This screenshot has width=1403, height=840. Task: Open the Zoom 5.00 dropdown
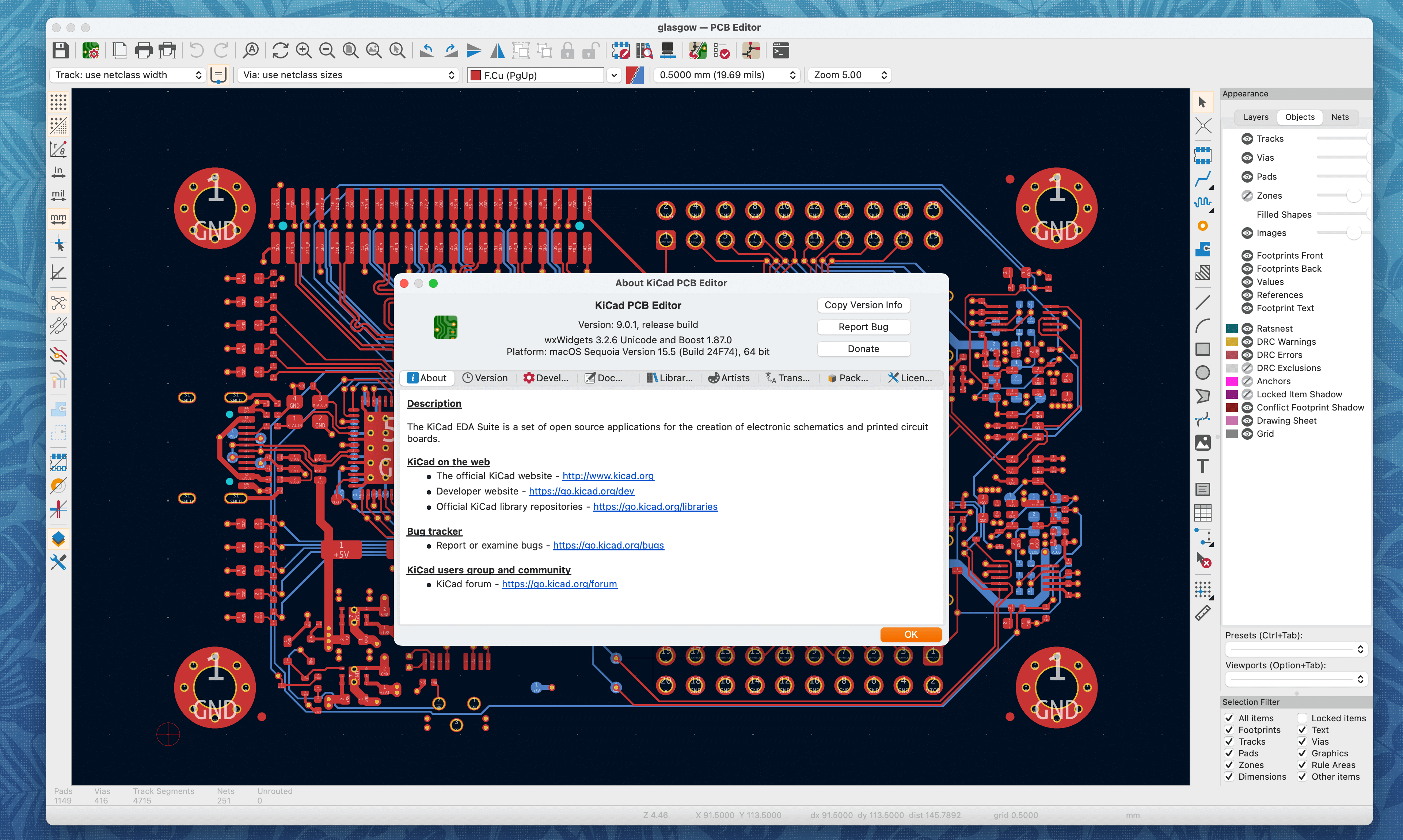pos(849,75)
